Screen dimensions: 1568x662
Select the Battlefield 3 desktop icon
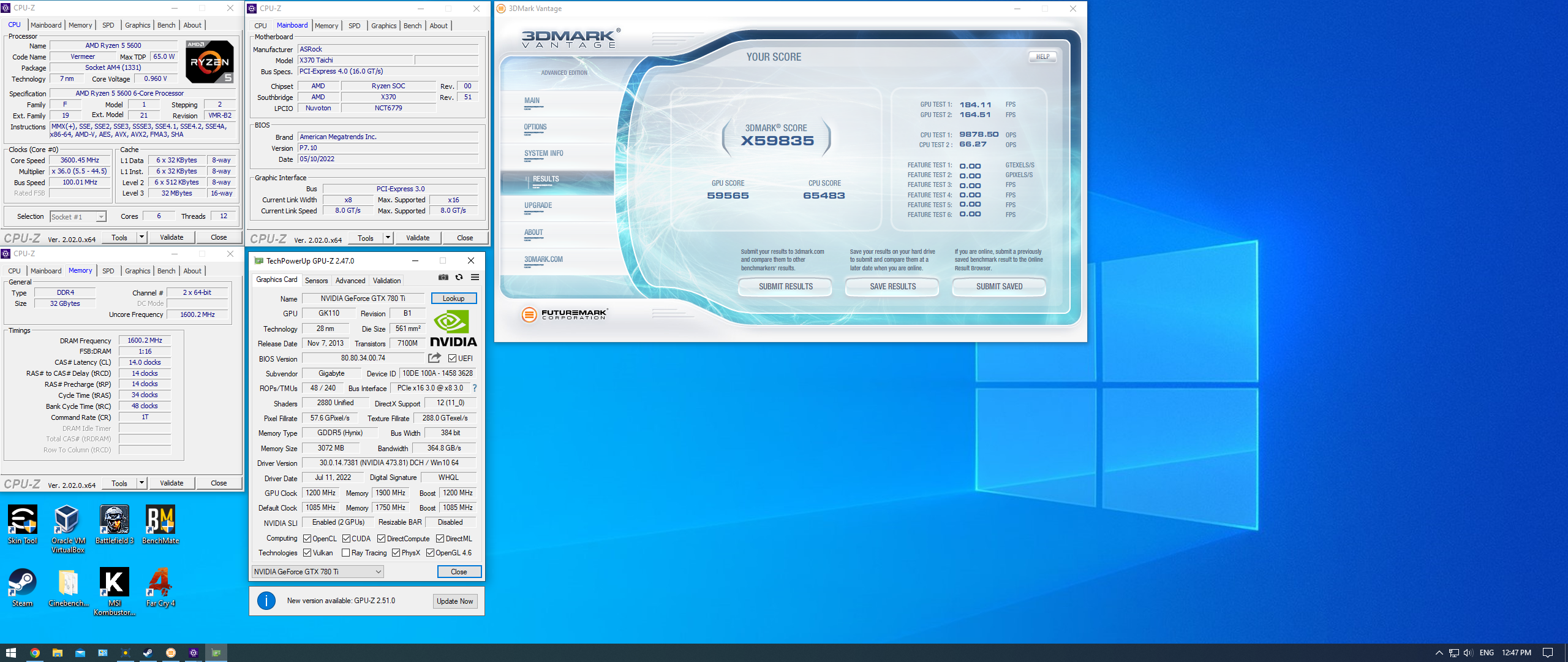115,524
